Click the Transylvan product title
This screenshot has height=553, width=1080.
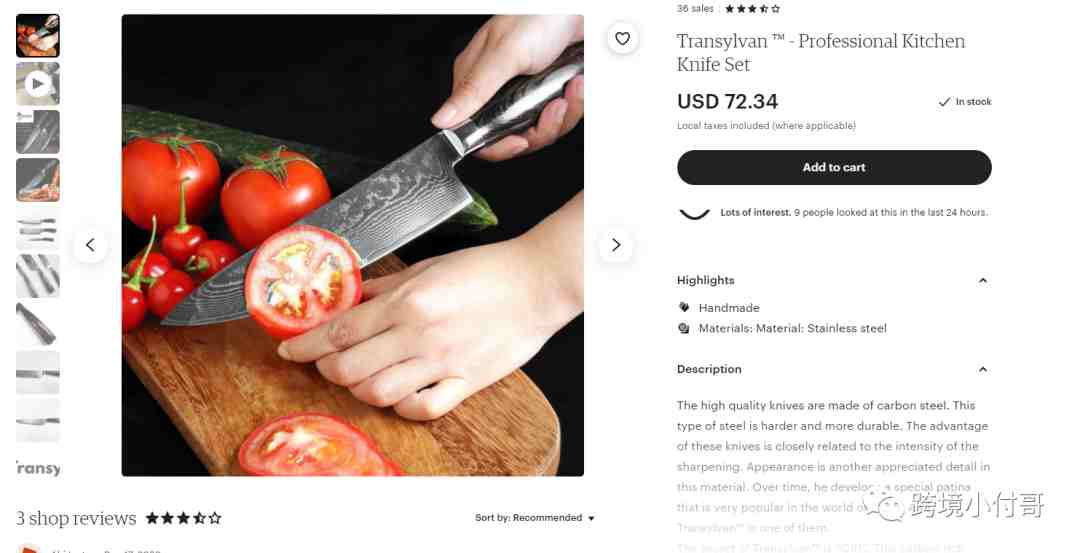click(820, 52)
